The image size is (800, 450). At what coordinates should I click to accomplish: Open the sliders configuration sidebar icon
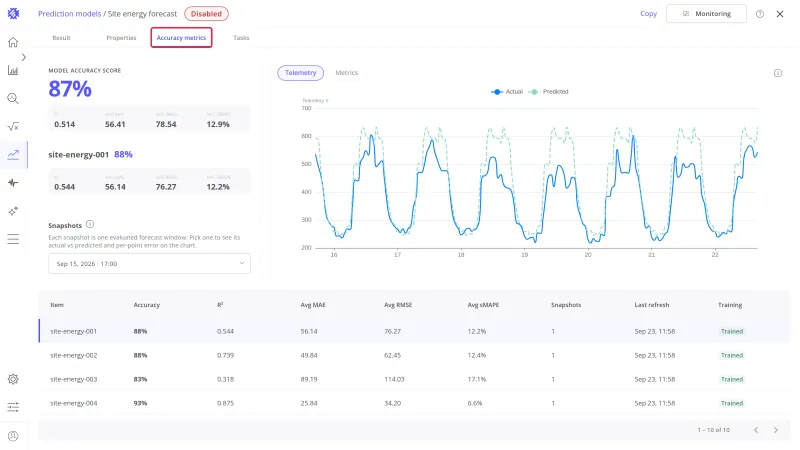coord(13,407)
